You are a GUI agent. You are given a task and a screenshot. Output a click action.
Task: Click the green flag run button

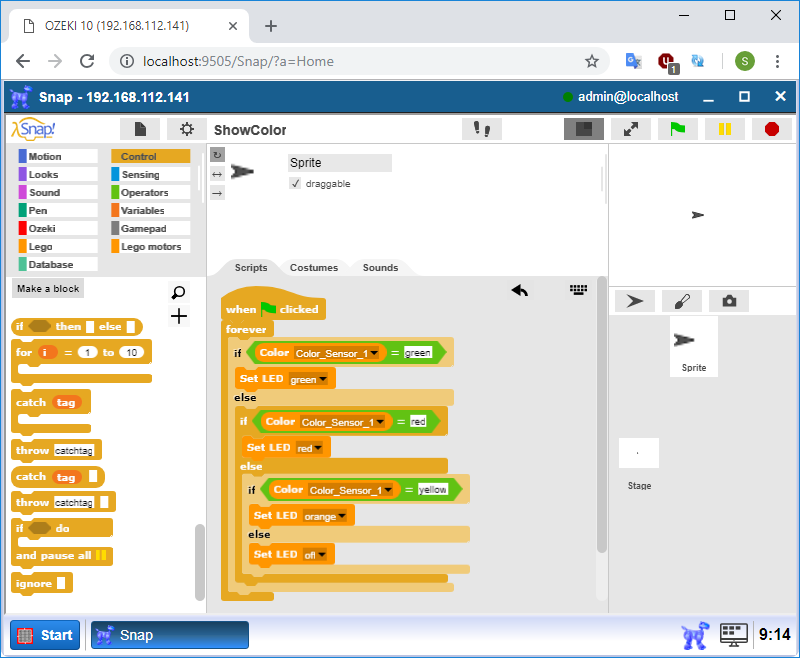point(678,129)
